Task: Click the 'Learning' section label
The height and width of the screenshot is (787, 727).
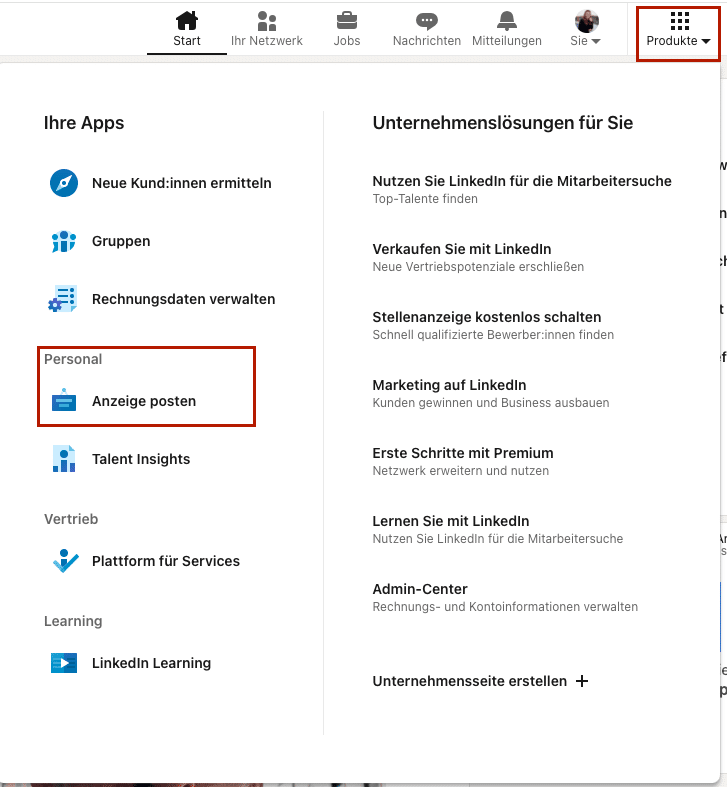Action: 73,621
